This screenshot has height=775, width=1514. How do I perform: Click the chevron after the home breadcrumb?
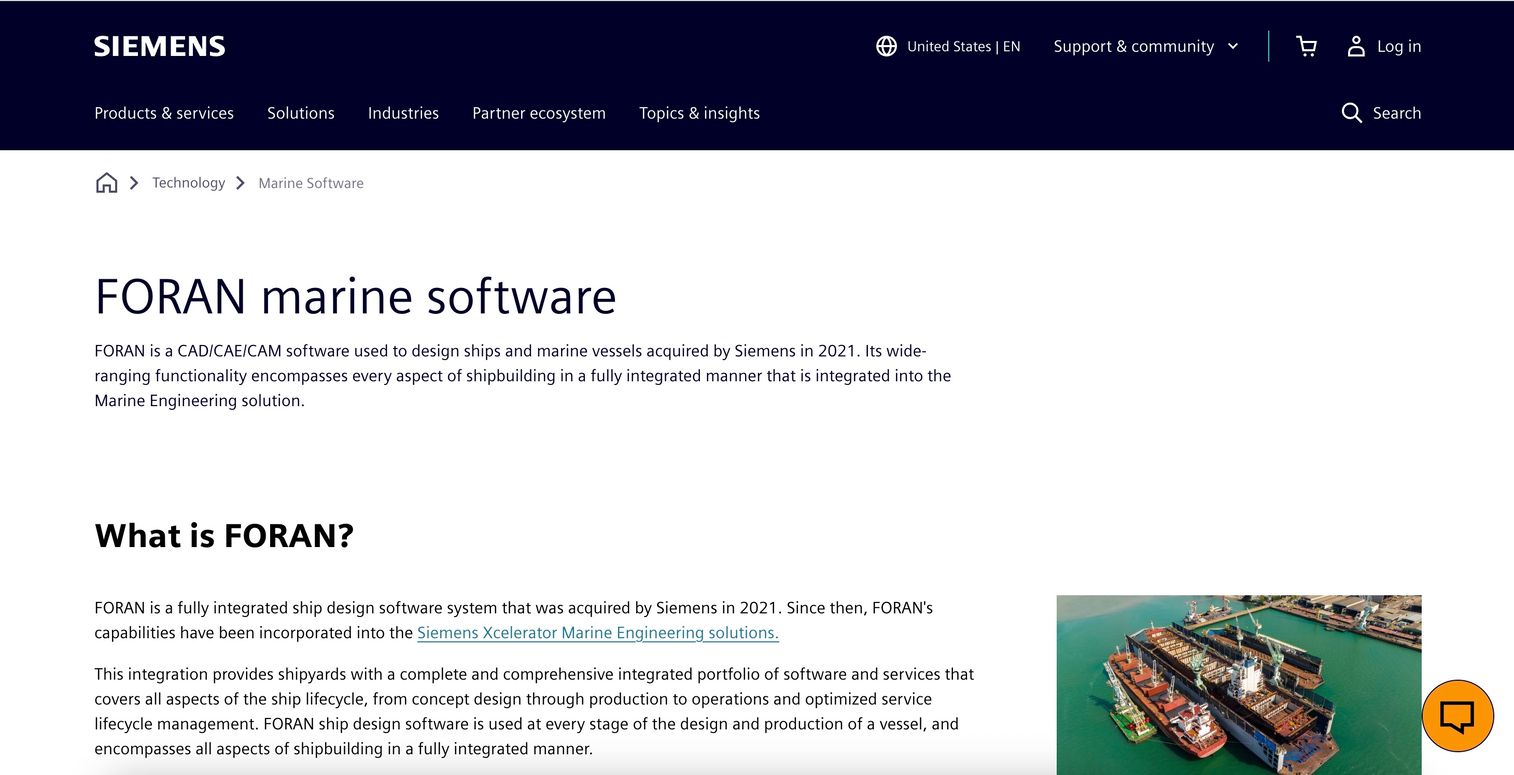pyautogui.click(x=134, y=183)
